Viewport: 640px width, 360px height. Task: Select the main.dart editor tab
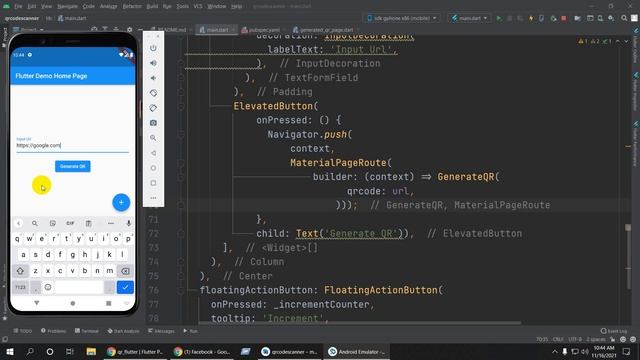(216, 30)
